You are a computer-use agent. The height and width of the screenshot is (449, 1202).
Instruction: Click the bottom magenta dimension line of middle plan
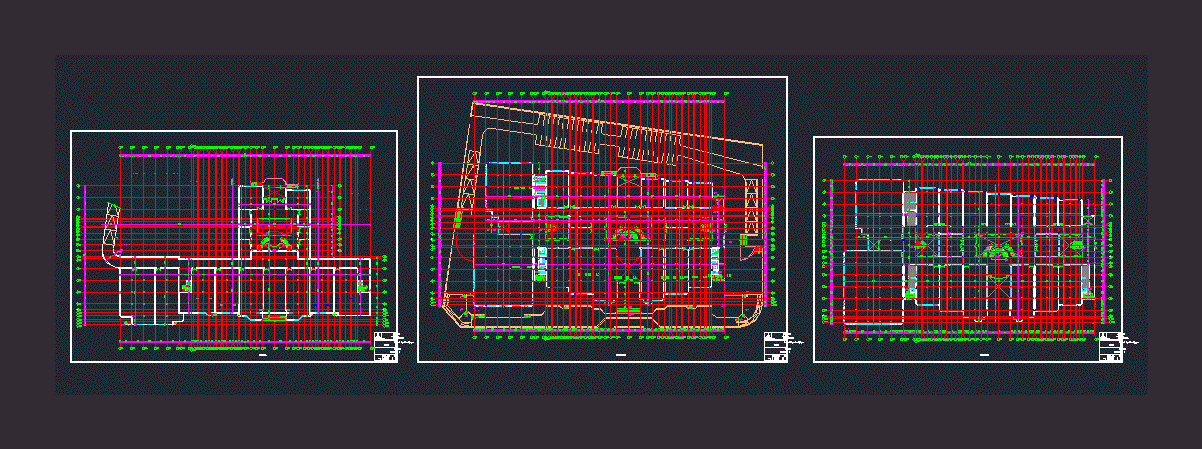600,330
